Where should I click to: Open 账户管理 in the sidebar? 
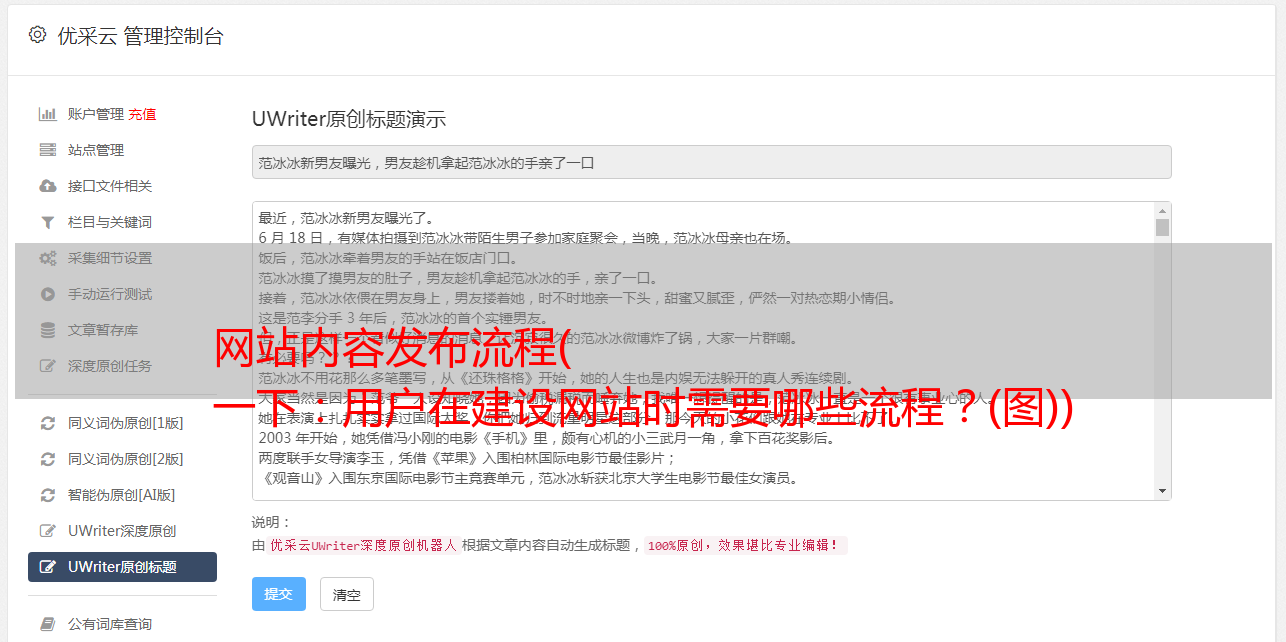click(x=96, y=114)
